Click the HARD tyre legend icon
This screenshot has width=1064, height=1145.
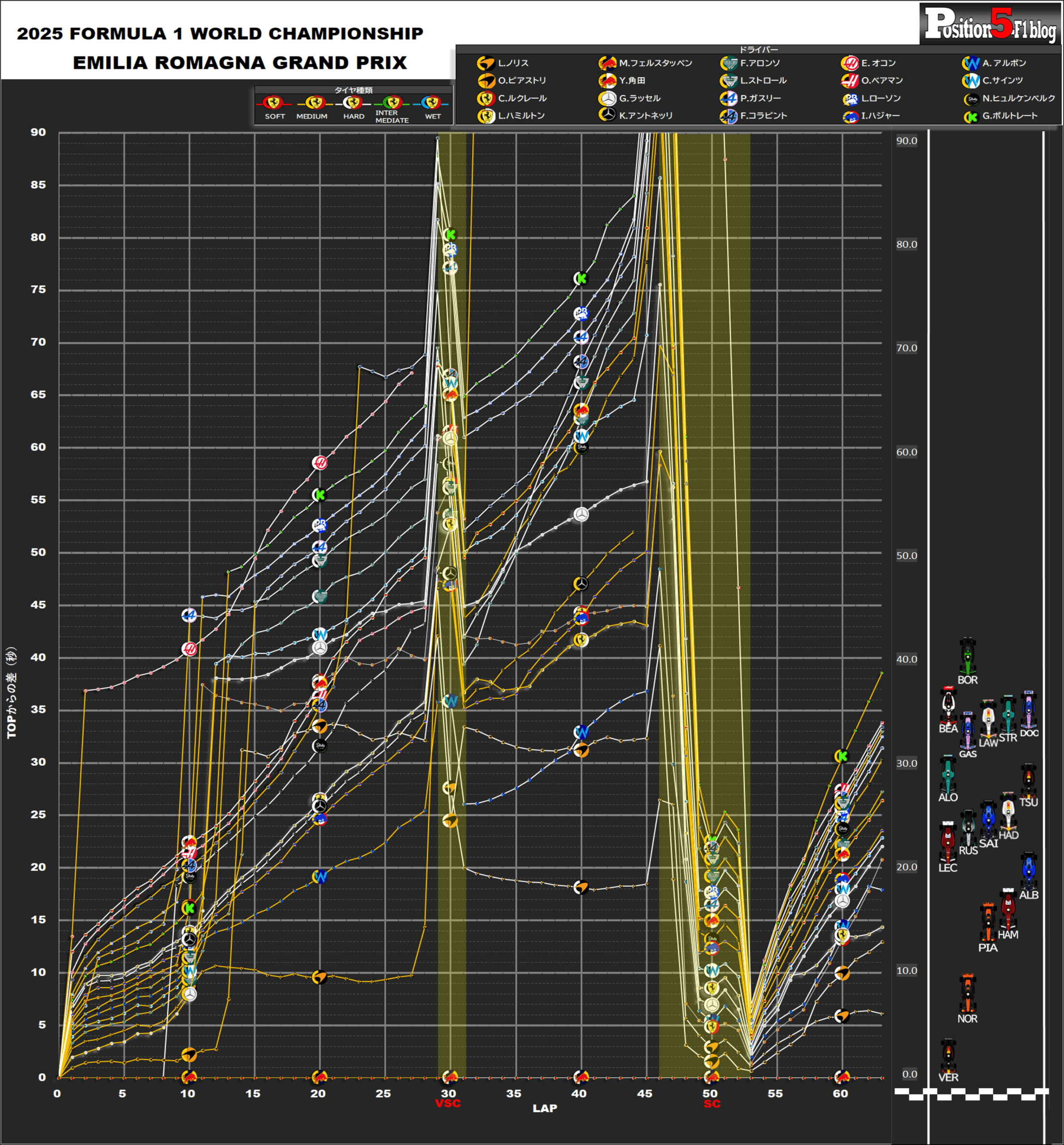[353, 103]
